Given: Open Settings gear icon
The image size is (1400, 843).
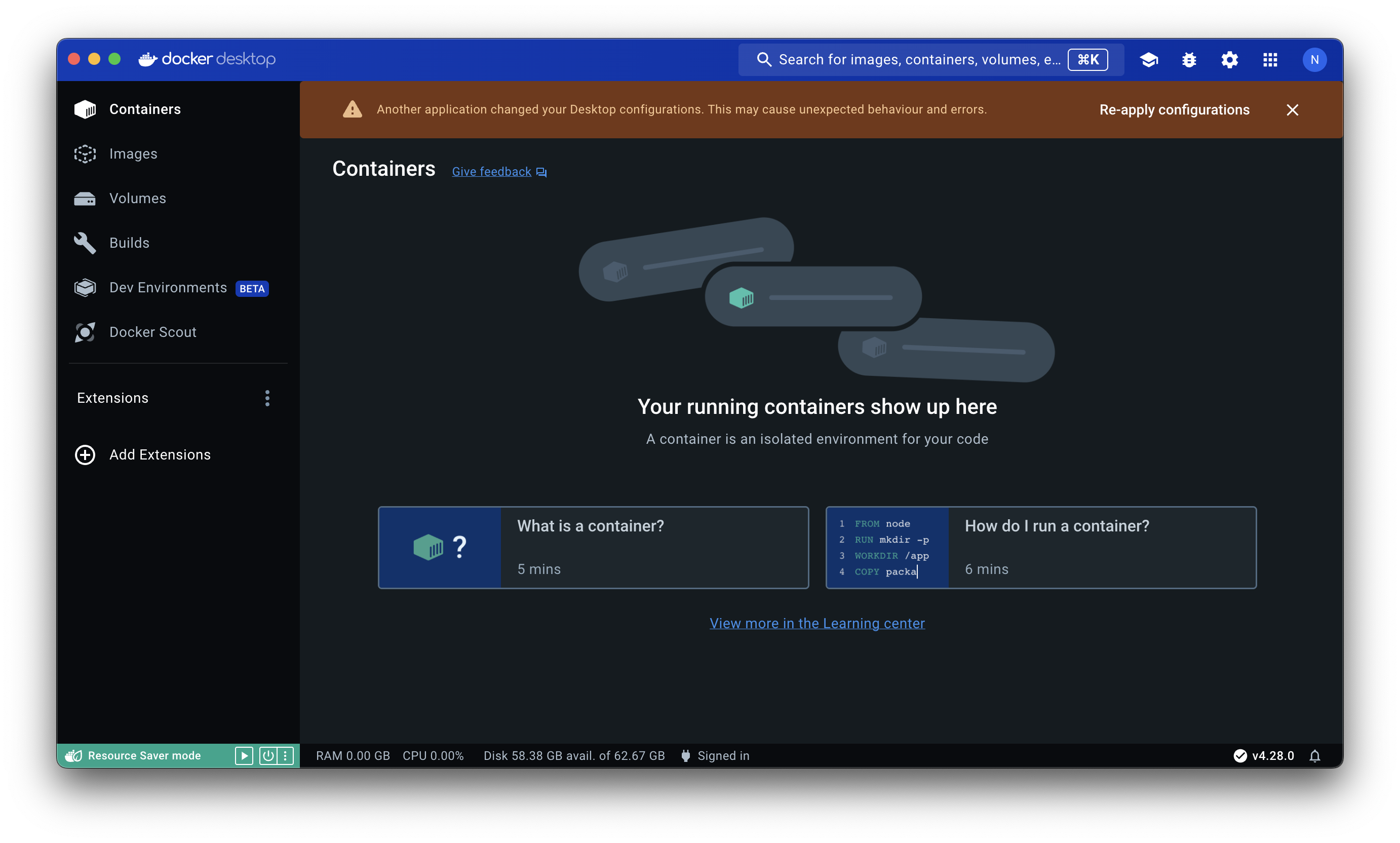Looking at the screenshot, I should point(1230,60).
